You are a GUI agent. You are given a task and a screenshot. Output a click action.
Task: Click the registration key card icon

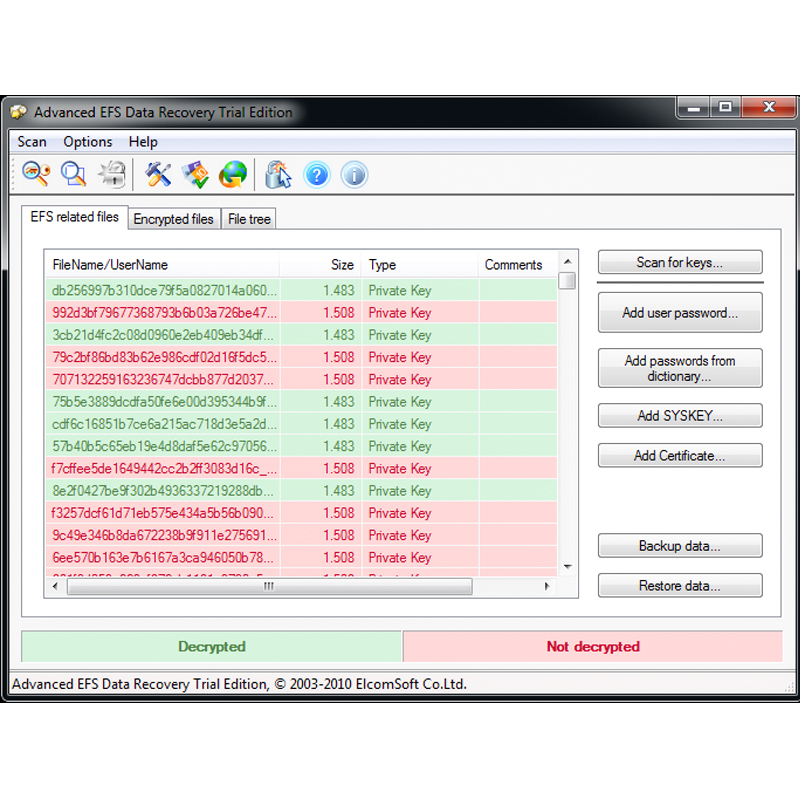click(195, 174)
